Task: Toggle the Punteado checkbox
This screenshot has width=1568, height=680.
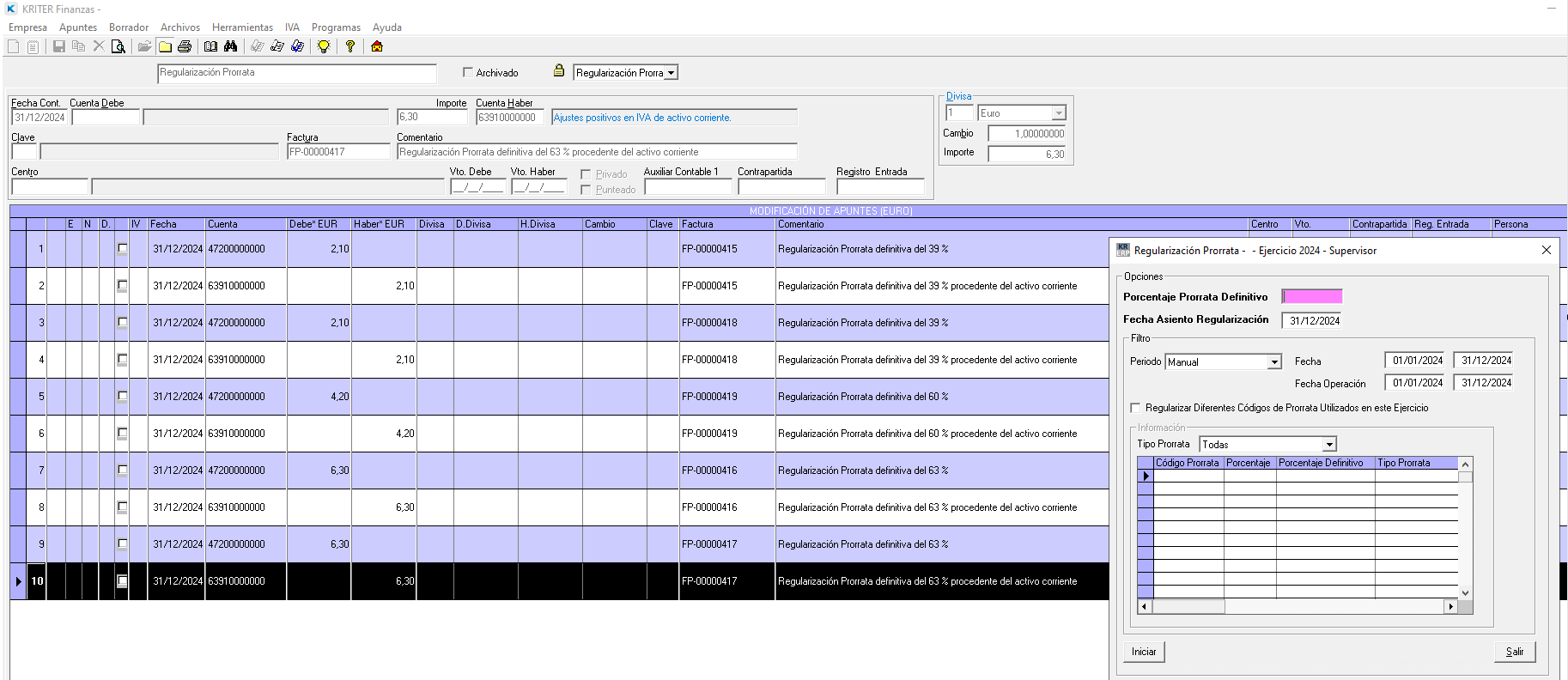Action: click(x=586, y=190)
